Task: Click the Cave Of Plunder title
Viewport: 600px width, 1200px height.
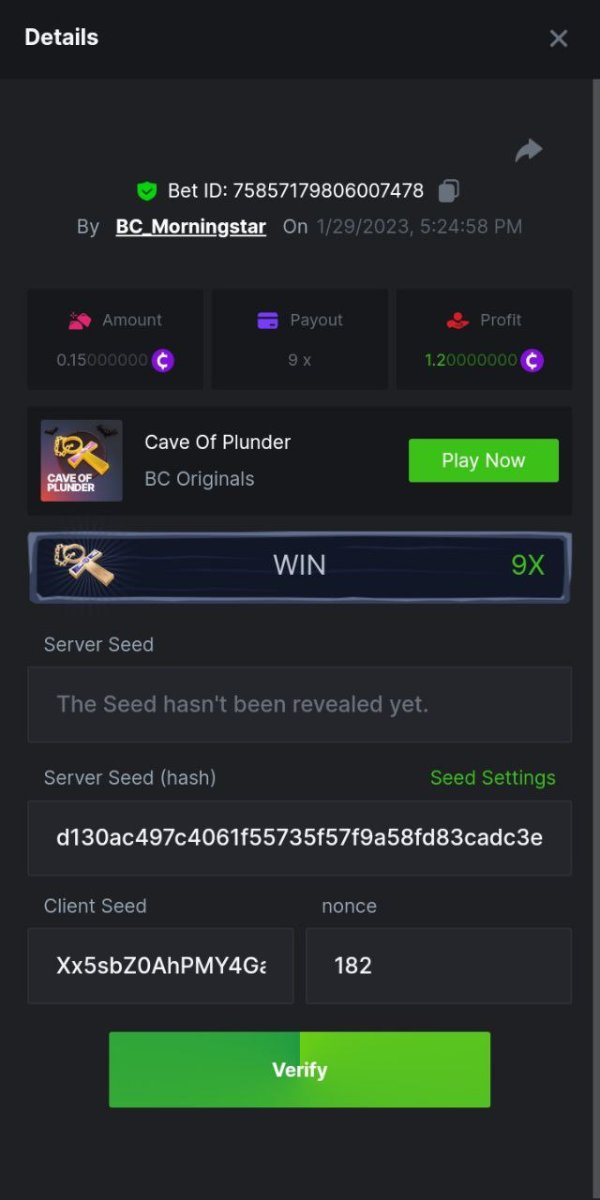Action: [x=218, y=442]
